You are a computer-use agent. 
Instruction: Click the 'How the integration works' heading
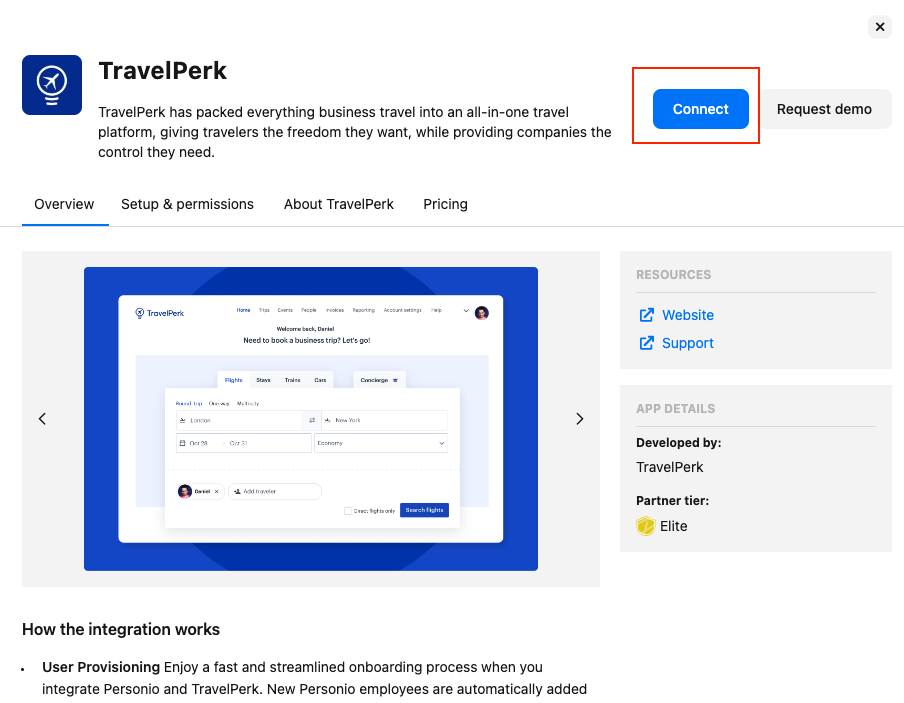pos(121,629)
